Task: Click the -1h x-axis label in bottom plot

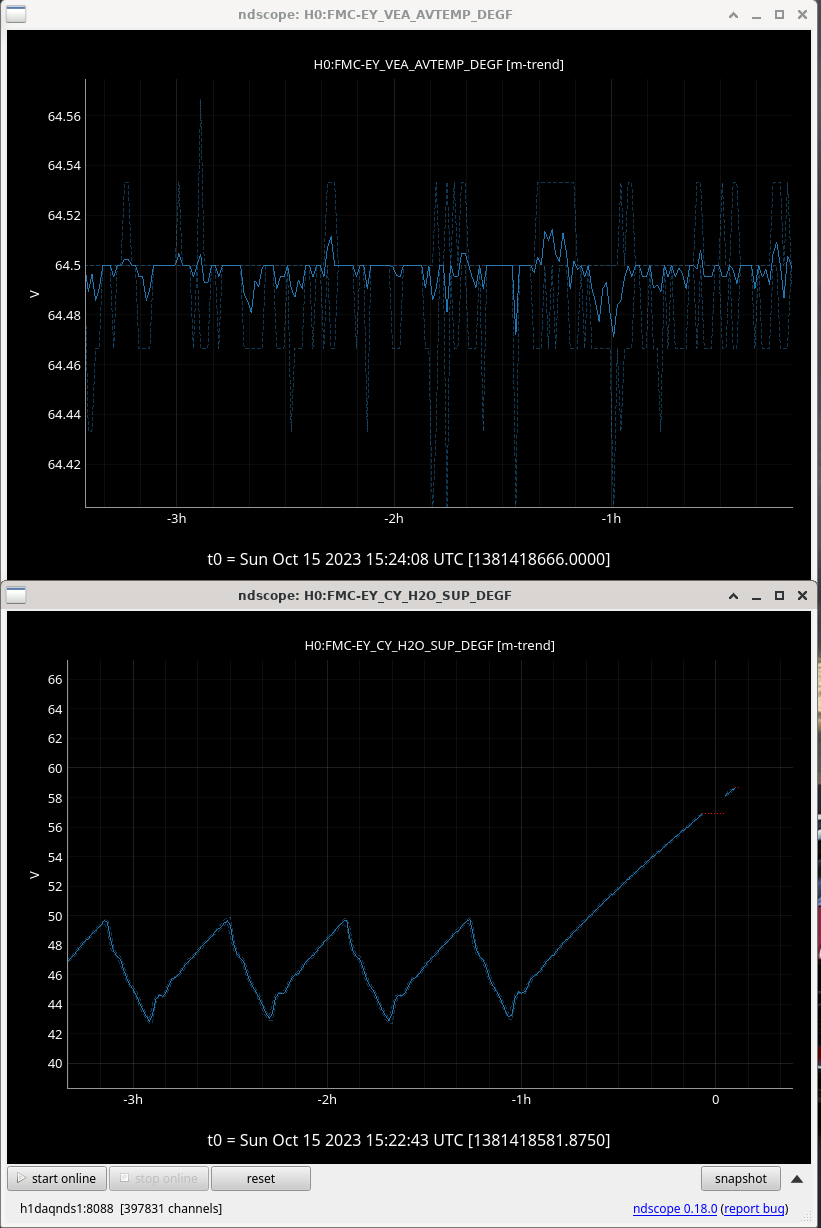Action: pyautogui.click(x=521, y=1100)
